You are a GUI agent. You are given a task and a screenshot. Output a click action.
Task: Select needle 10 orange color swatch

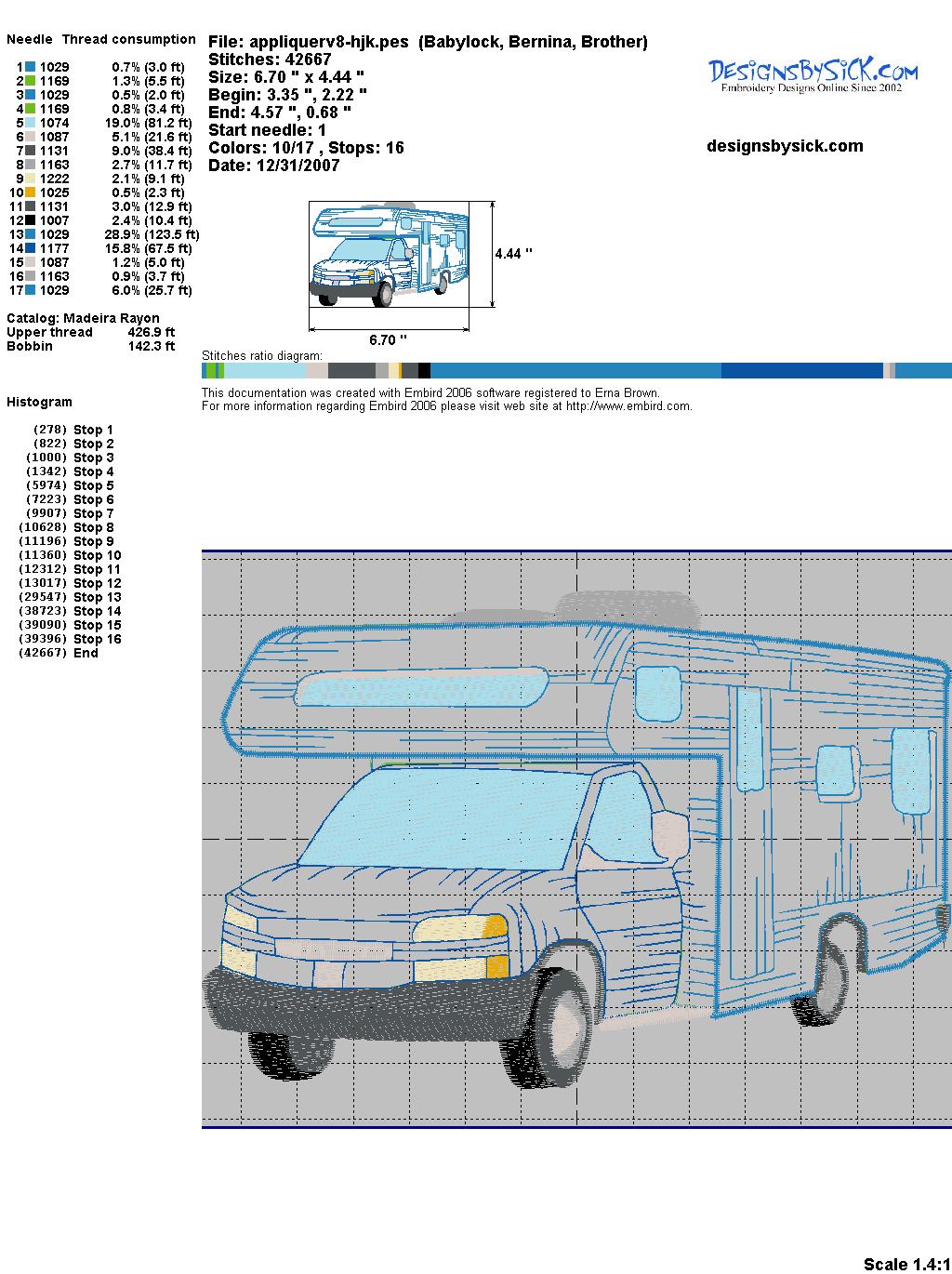pos(31,192)
